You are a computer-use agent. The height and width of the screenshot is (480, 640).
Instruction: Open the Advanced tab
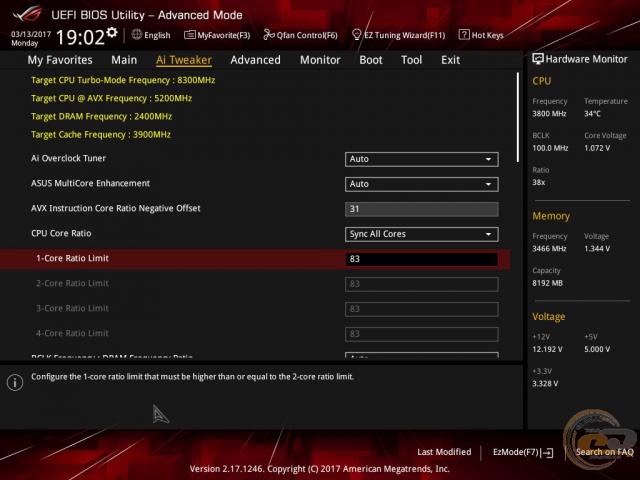256,60
